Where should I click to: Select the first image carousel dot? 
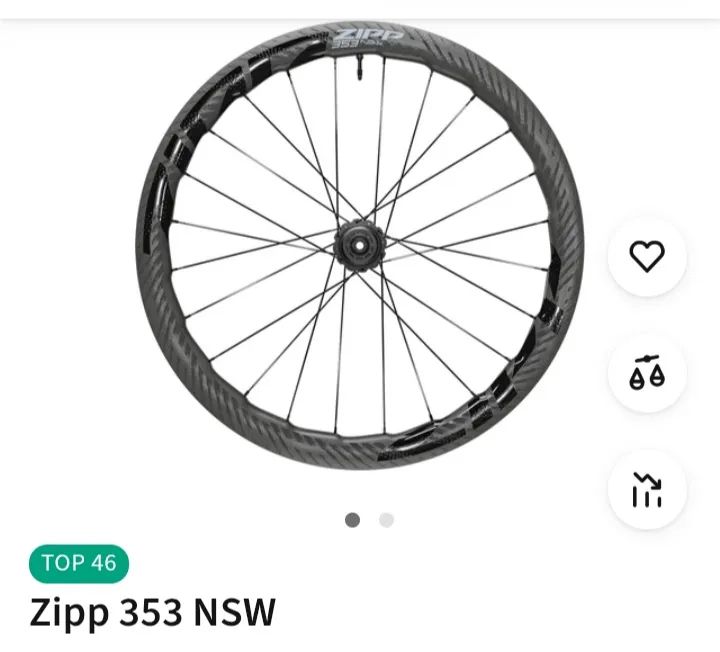(x=352, y=520)
